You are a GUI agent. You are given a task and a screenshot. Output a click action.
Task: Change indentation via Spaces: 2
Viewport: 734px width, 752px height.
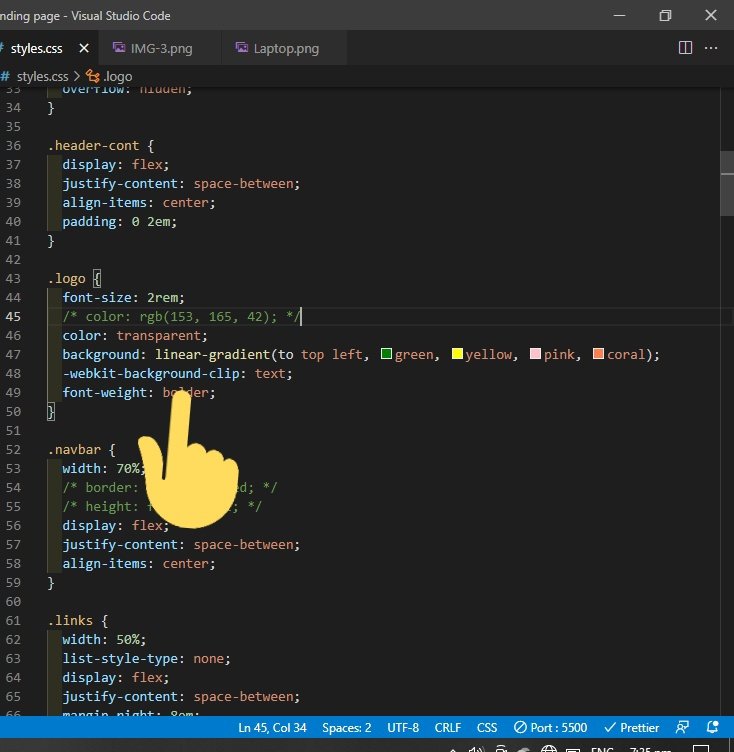[347, 728]
